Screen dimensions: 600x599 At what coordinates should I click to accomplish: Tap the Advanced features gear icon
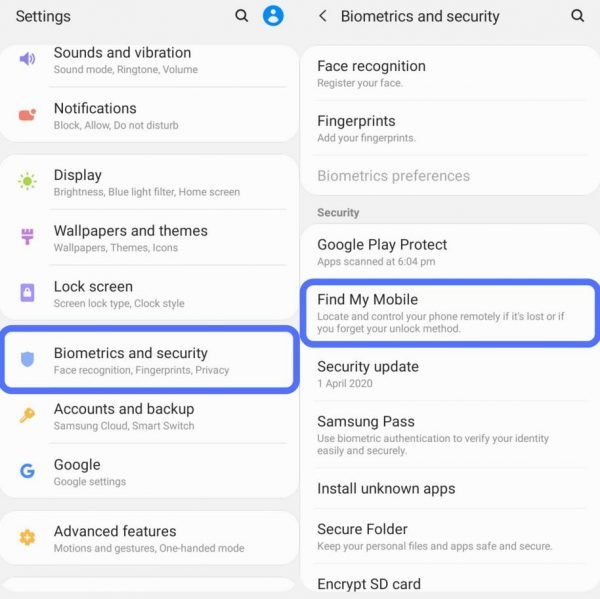click(27, 537)
